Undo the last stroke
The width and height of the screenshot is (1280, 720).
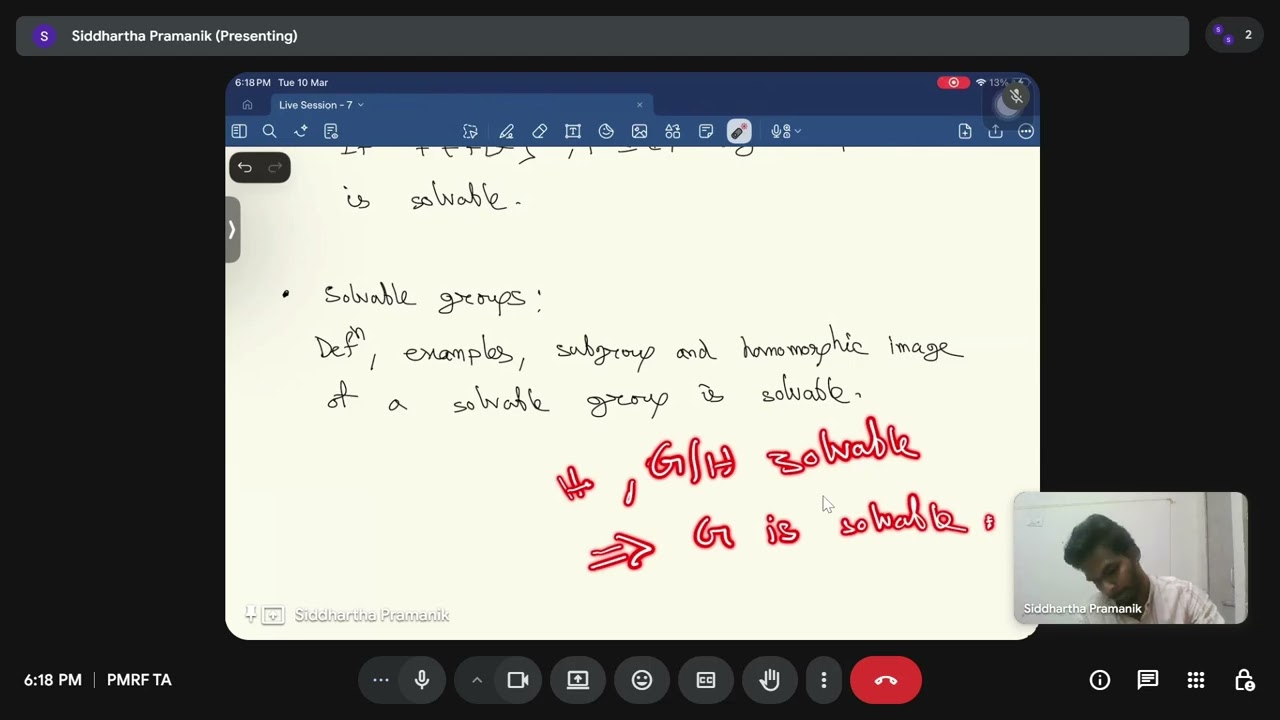pyautogui.click(x=245, y=167)
